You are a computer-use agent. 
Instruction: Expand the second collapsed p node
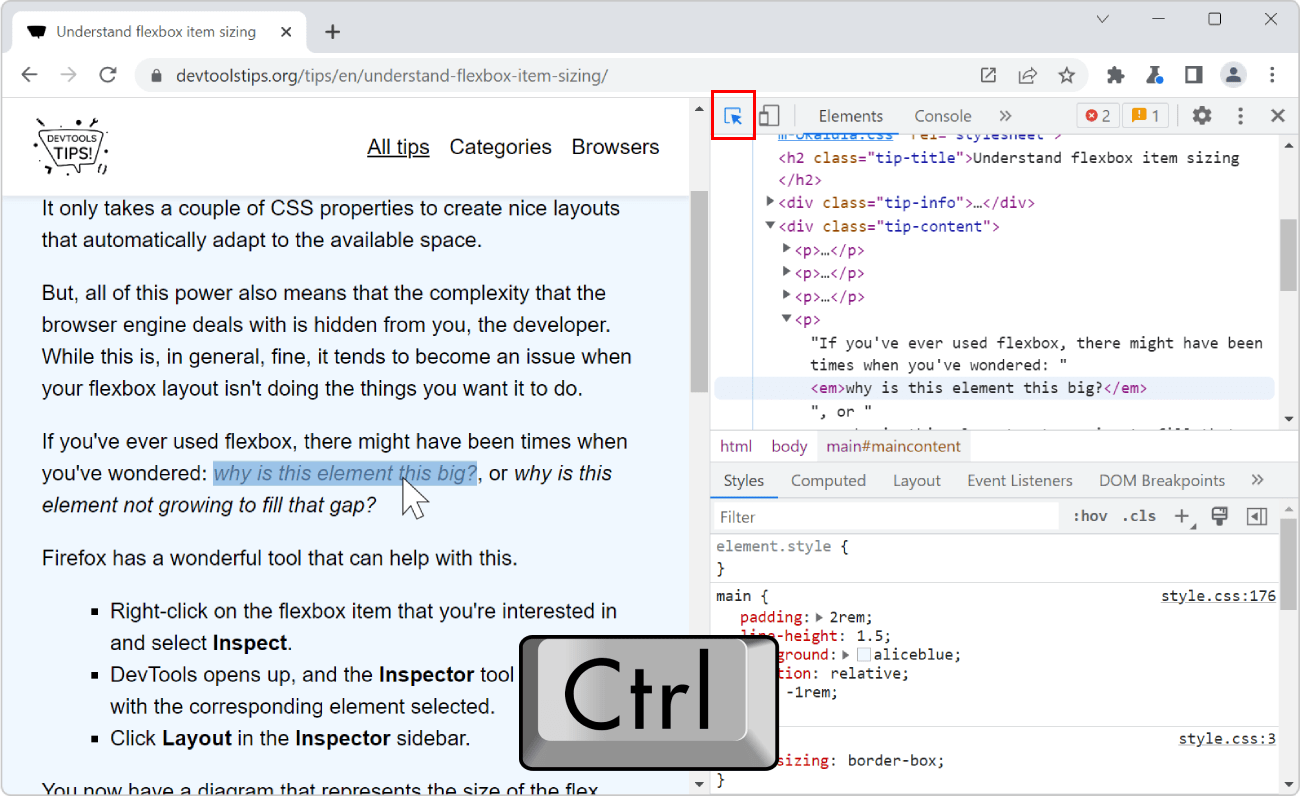pyautogui.click(x=786, y=272)
